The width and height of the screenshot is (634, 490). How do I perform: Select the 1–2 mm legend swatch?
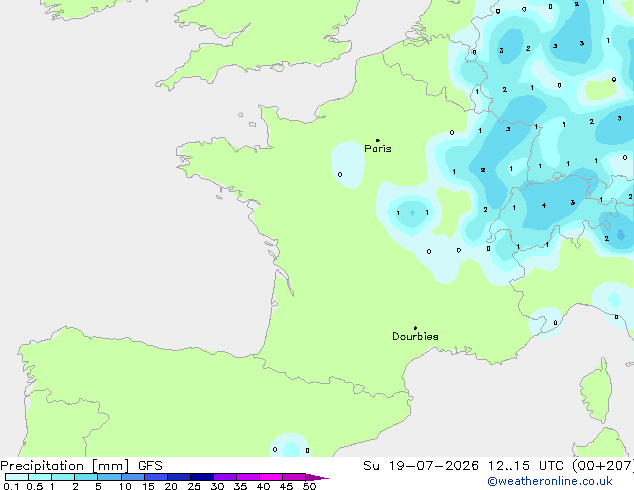pyautogui.click(x=63, y=477)
